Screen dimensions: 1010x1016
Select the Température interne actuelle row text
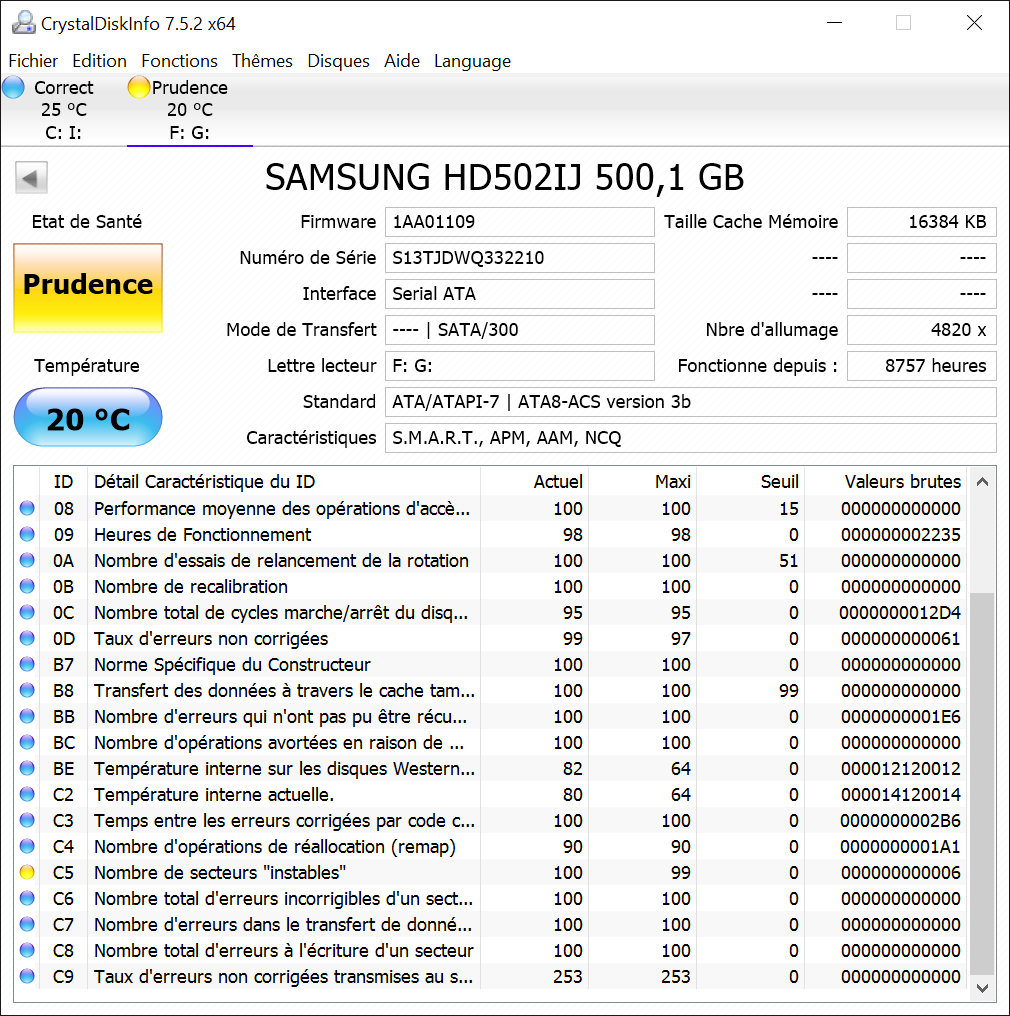pyautogui.click(x=214, y=794)
